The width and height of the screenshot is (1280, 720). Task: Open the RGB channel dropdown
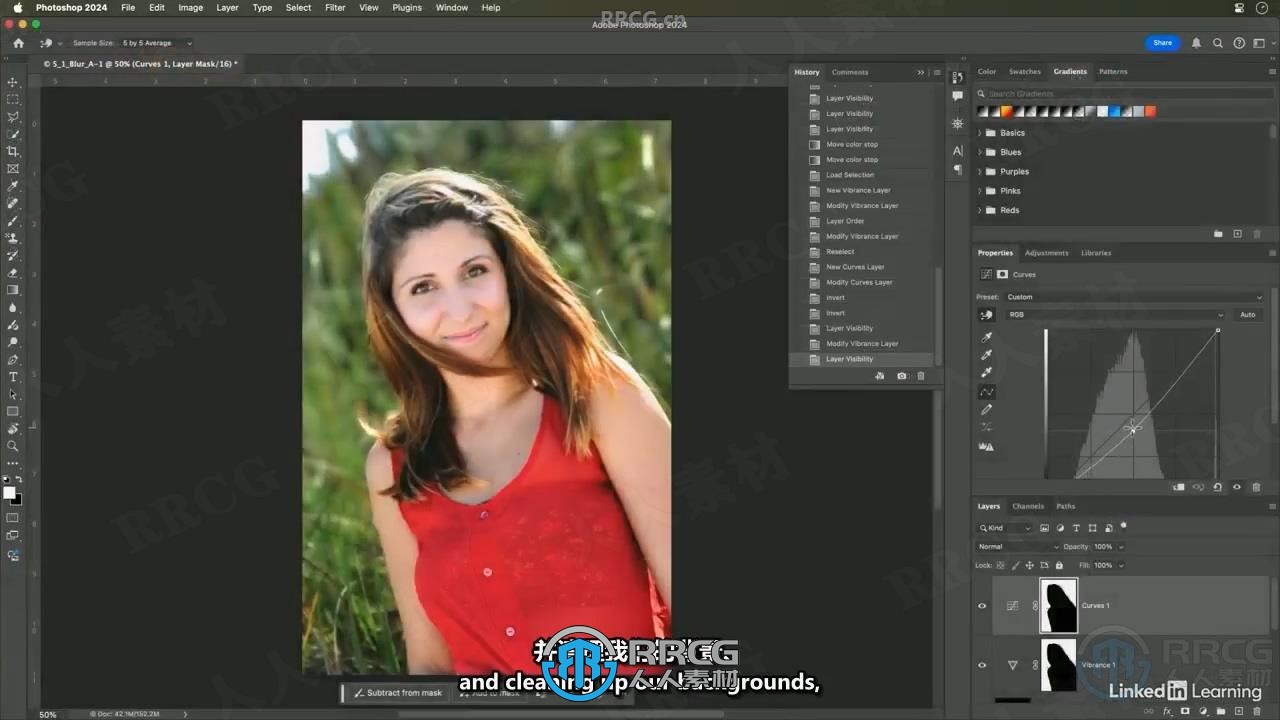(1115, 315)
